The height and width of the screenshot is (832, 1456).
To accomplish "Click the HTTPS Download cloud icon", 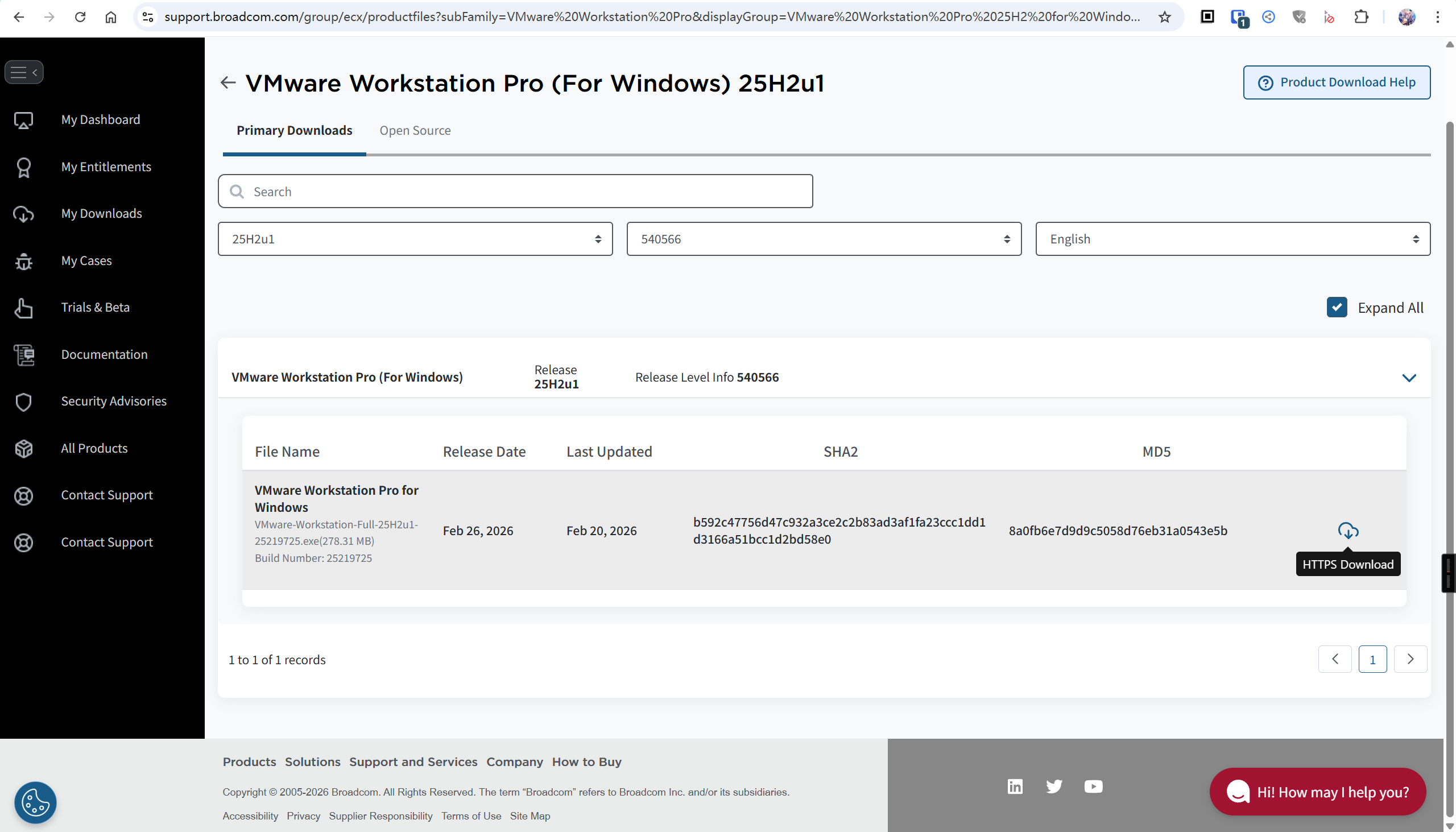I will 1349,530.
